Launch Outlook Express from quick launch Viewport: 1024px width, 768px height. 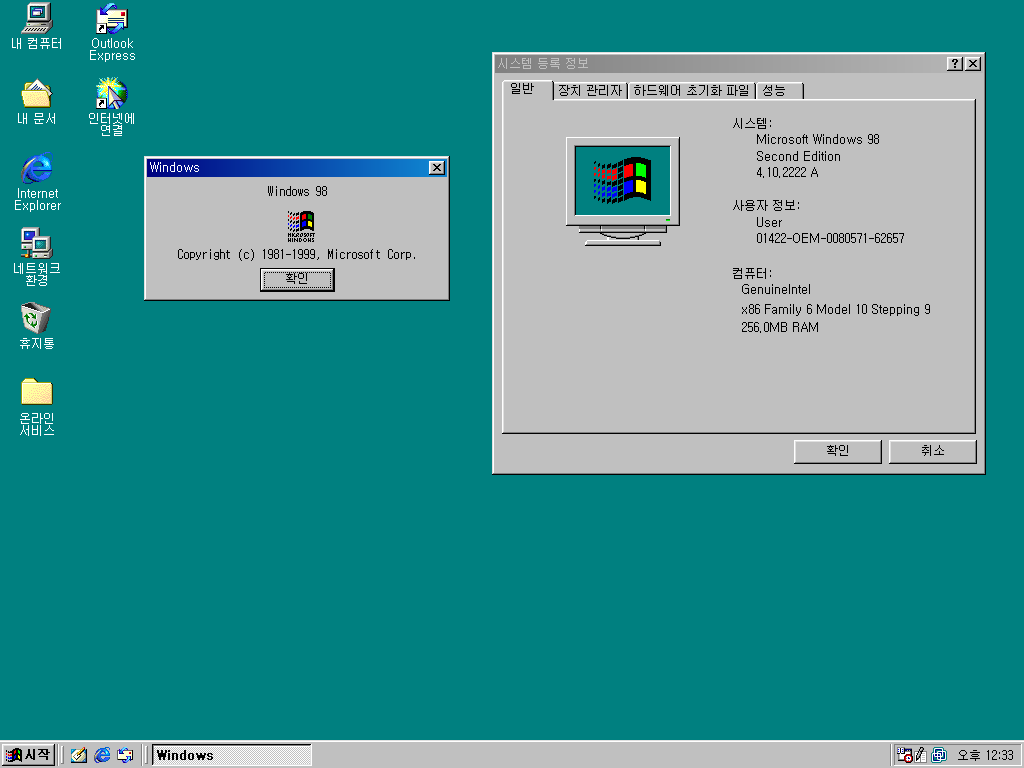click(125, 755)
